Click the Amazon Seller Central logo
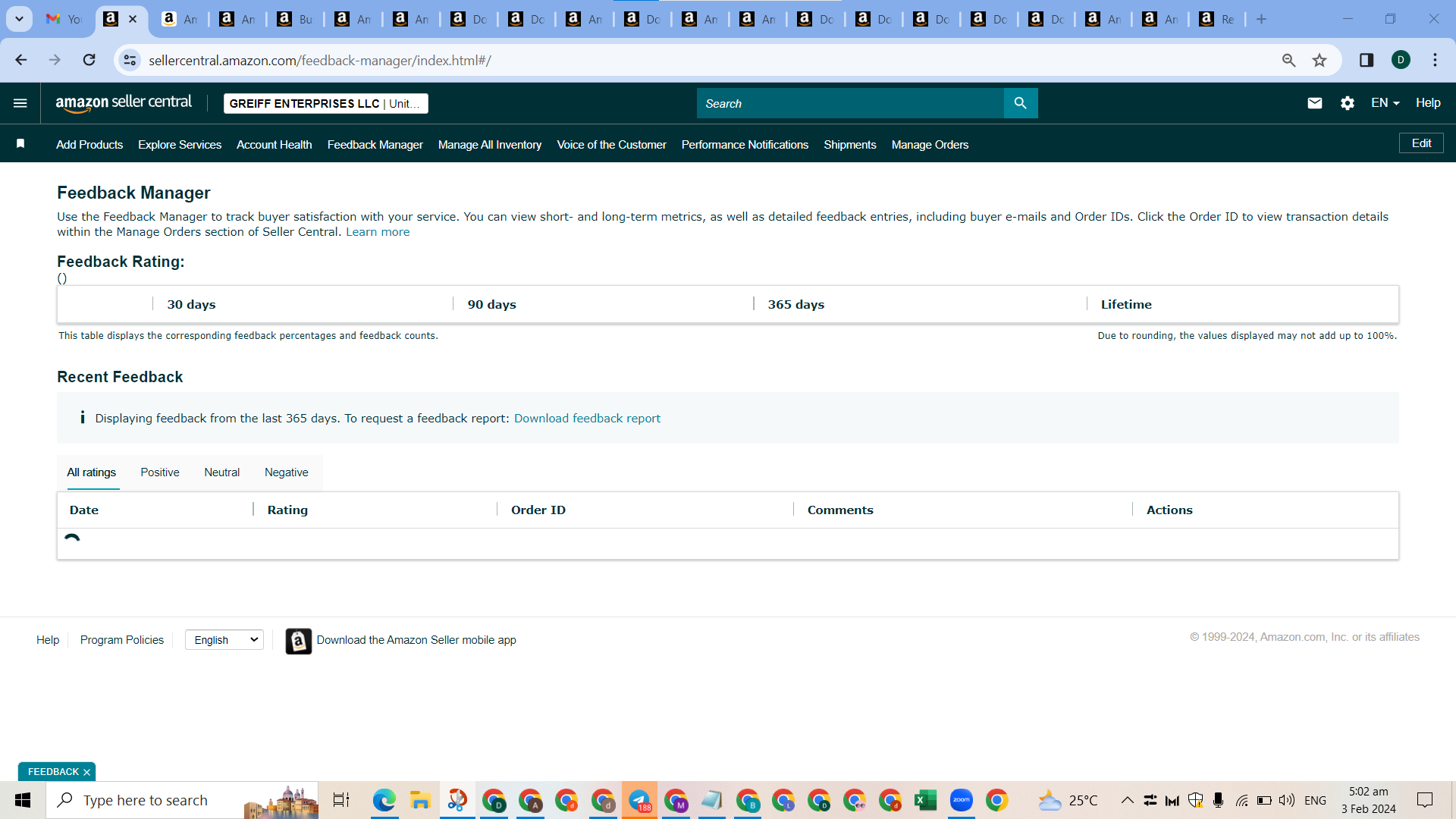 click(x=124, y=103)
